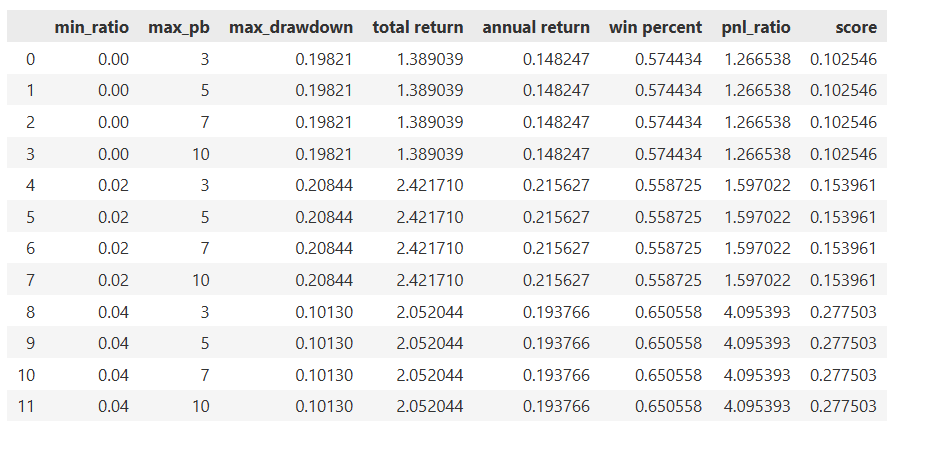
Task: Click row index 0 label
Action: 29,59
